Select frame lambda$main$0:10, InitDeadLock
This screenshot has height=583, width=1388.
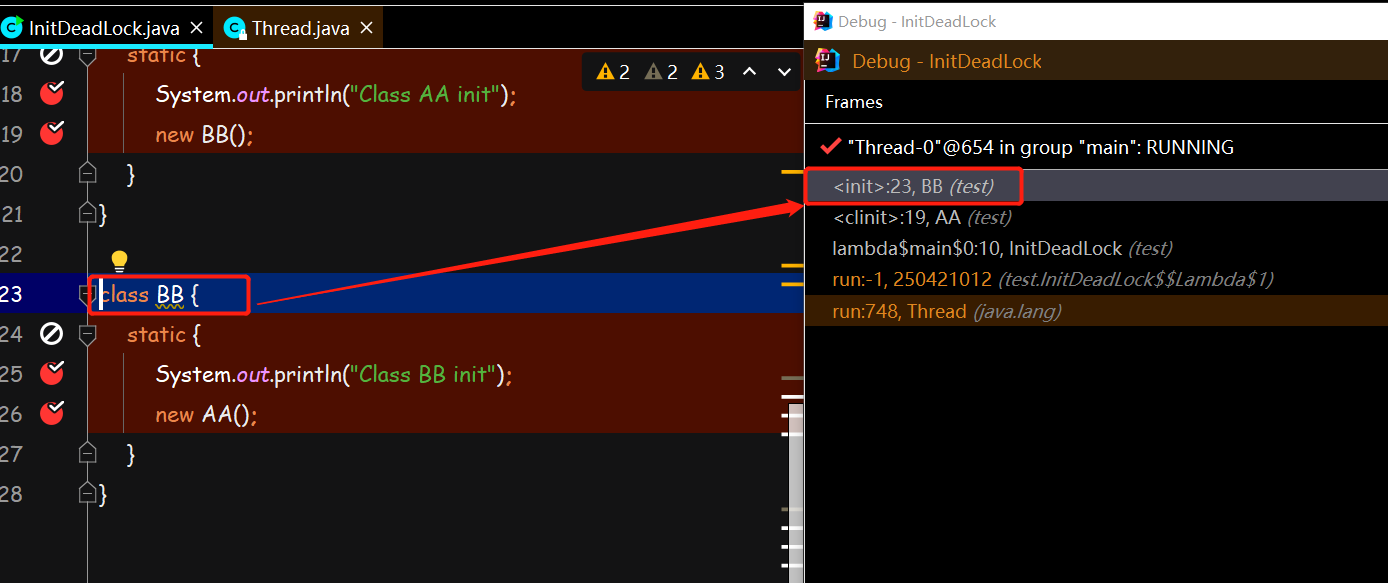coord(1096,248)
